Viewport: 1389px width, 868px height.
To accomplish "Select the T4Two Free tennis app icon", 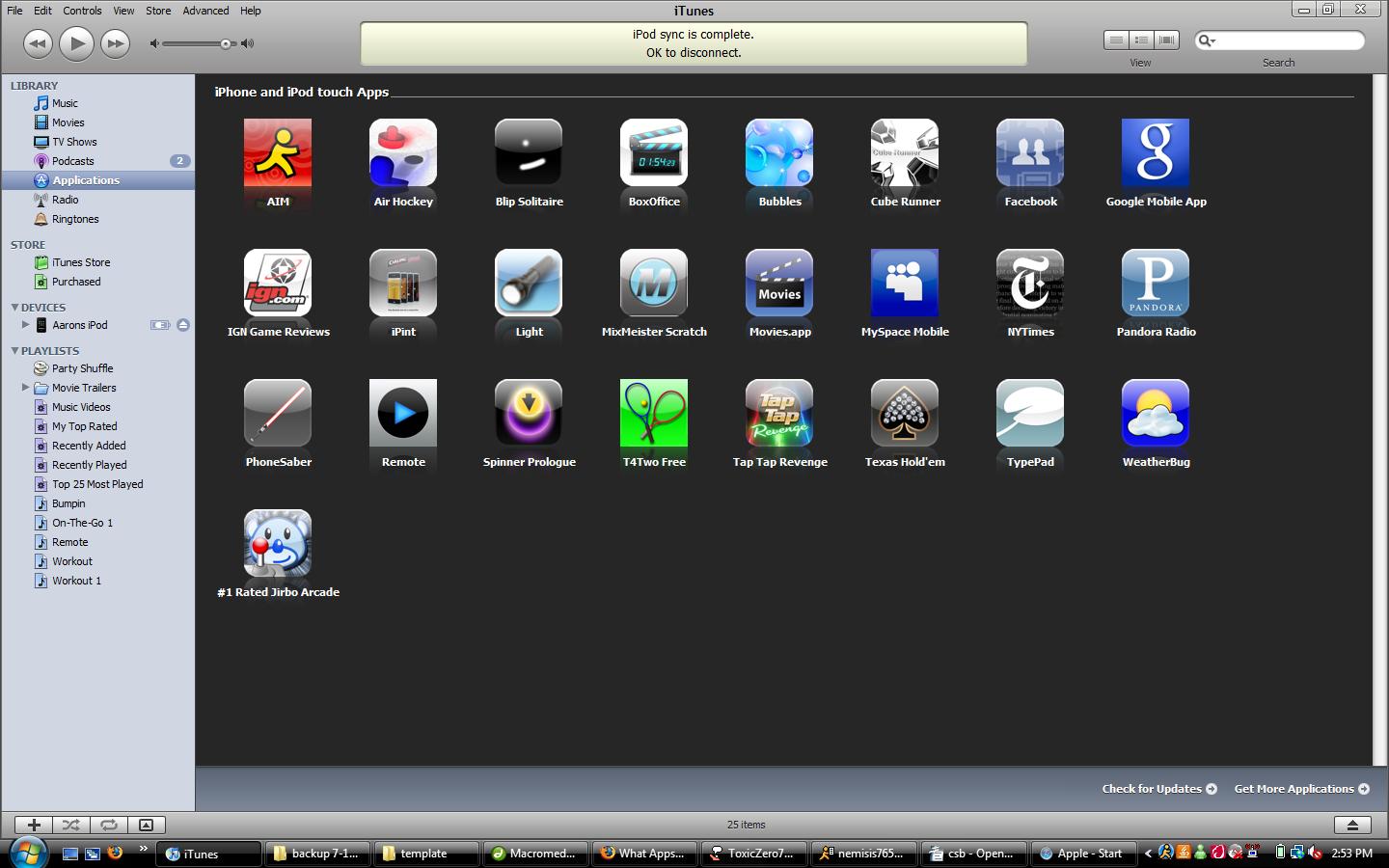I will click(x=654, y=413).
